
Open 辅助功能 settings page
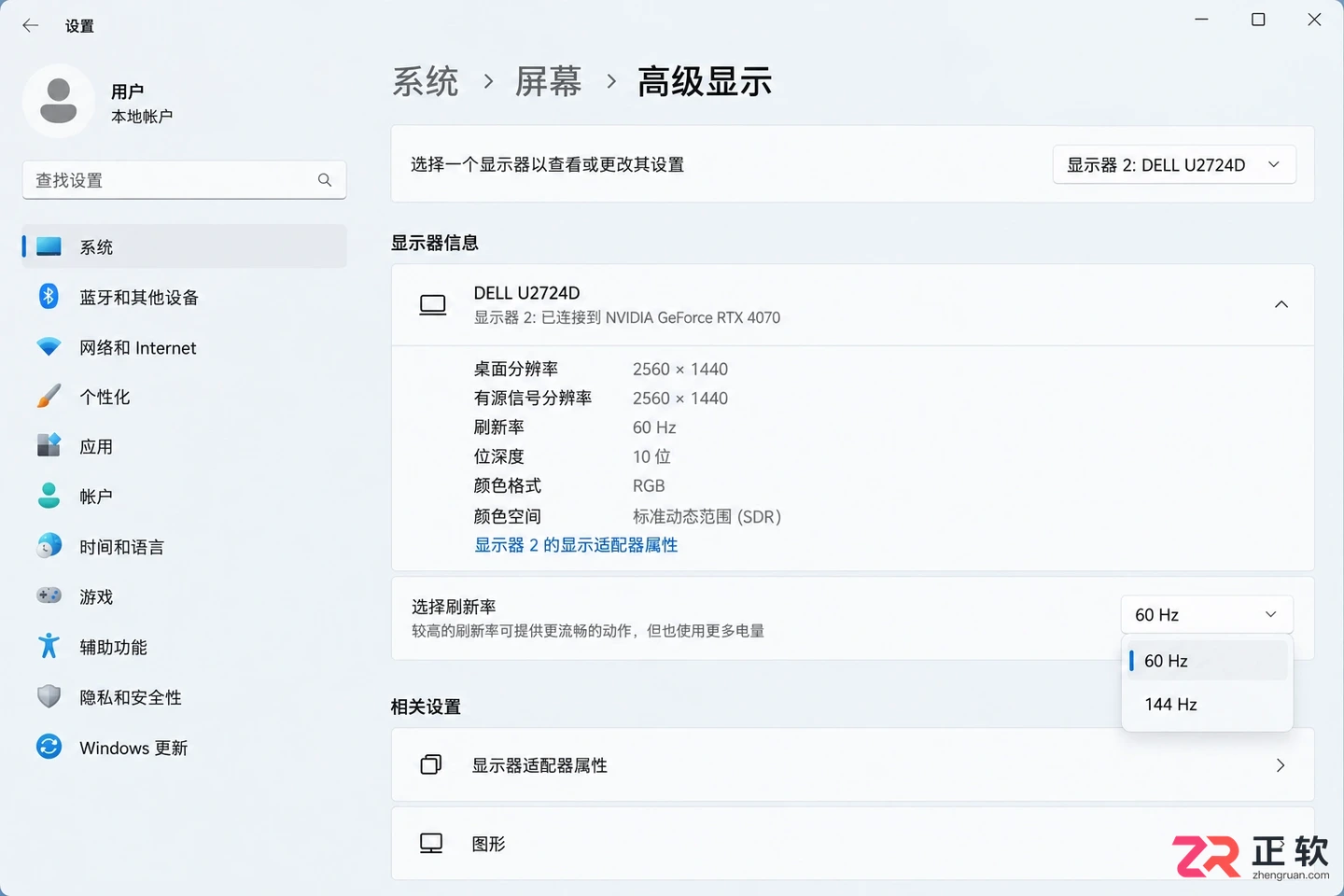pyautogui.click(x=185, y=646)
